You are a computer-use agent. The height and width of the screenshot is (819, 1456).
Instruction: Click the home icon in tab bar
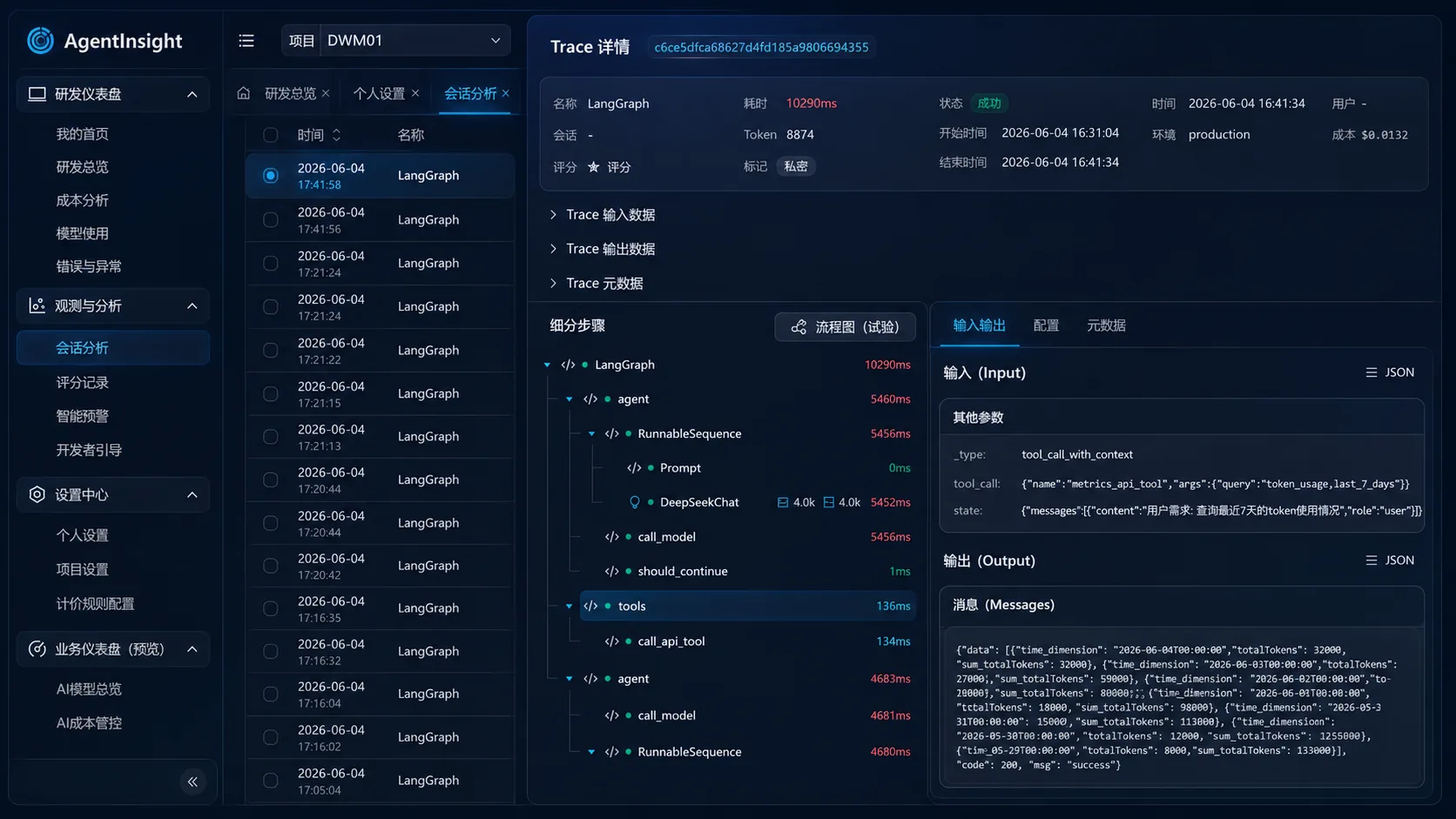tap(244, 93)
